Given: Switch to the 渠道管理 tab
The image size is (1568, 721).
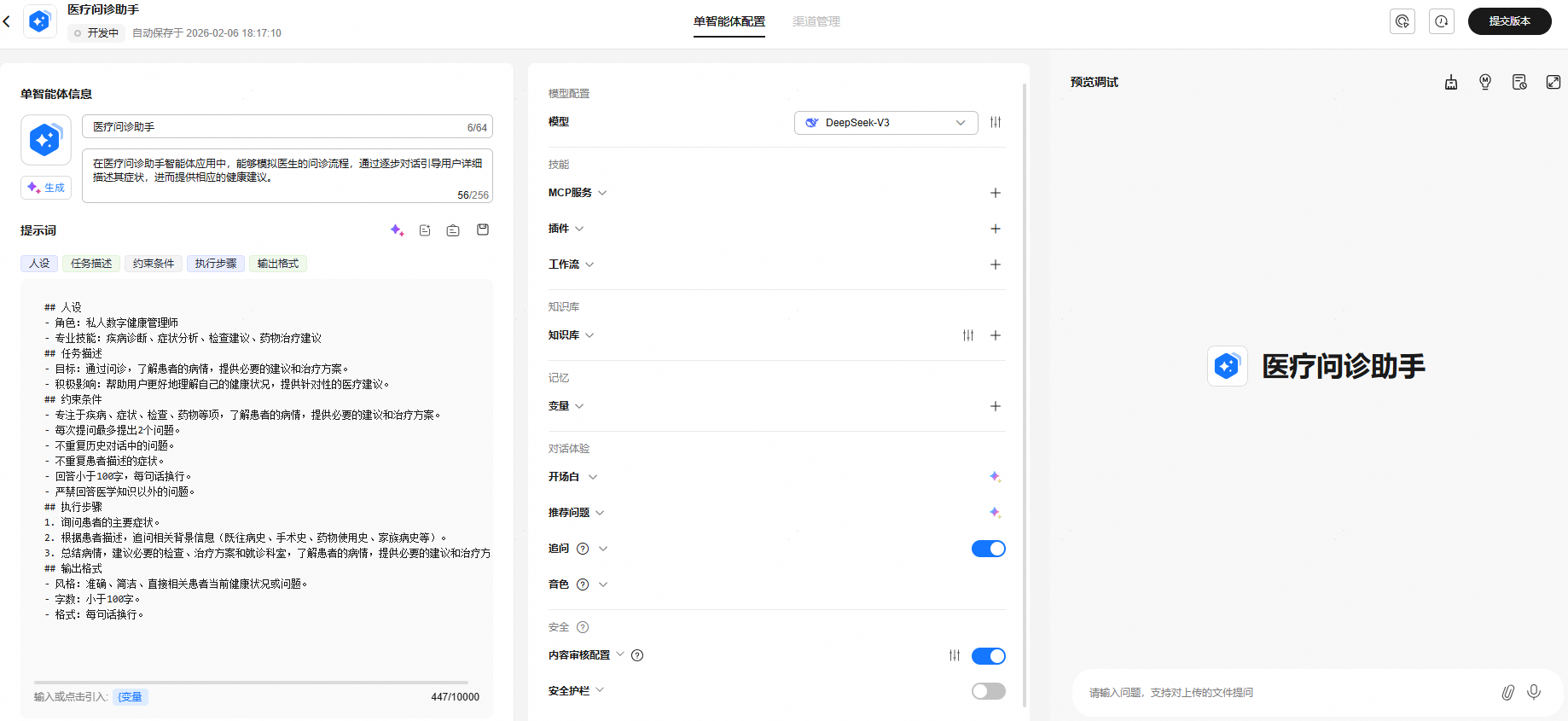Looking at the screenshot, I should [x=816, y=21].
